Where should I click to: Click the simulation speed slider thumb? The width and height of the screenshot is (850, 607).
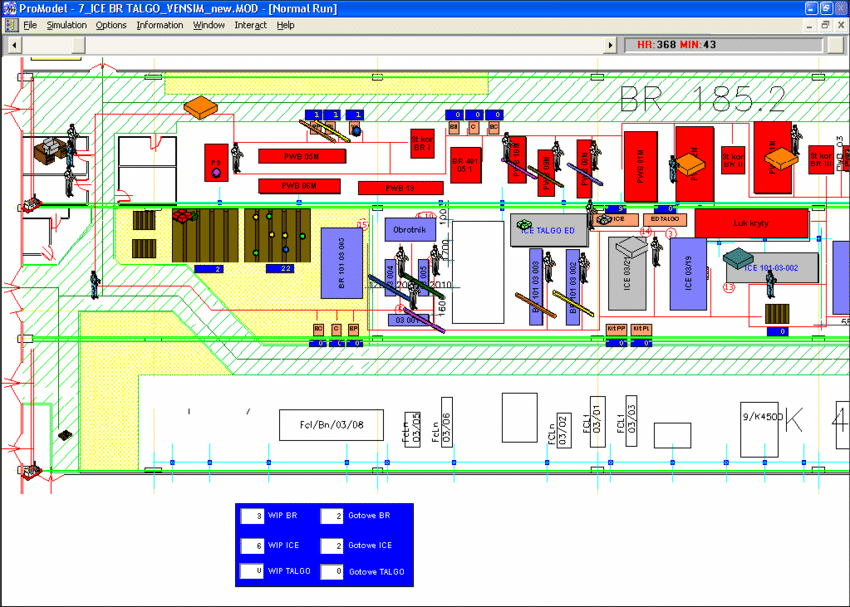pyautogui.click(x=79, y=45)
